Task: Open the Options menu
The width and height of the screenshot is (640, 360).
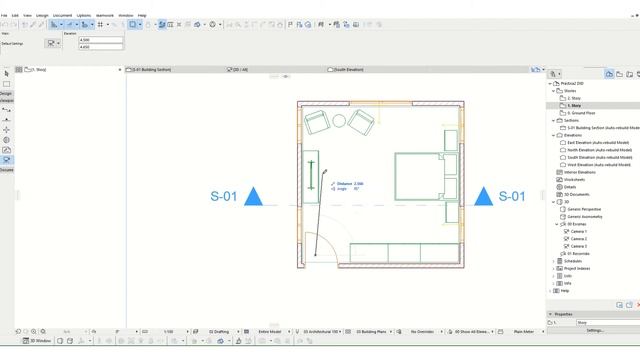Action: tap(84, 16)
